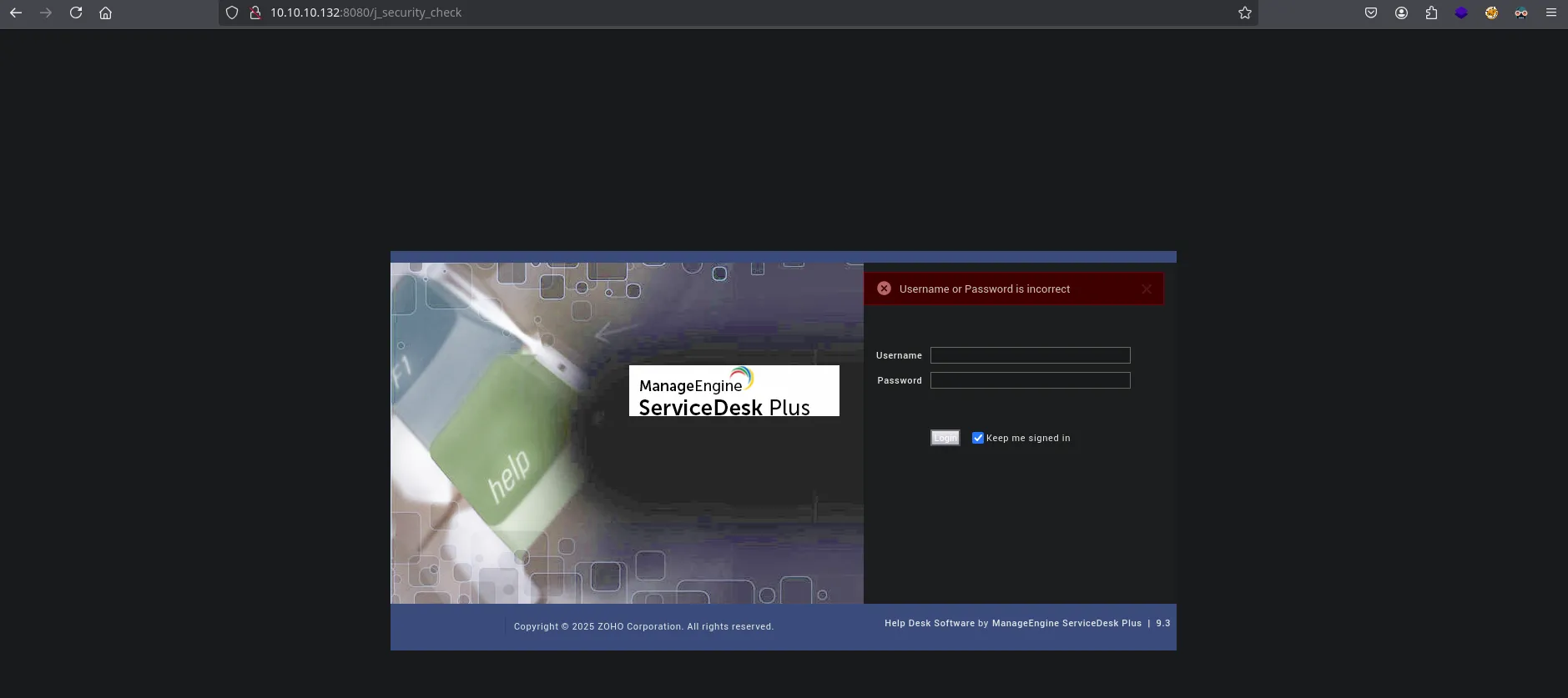Bookmark this page with the star

point(1245,13)
